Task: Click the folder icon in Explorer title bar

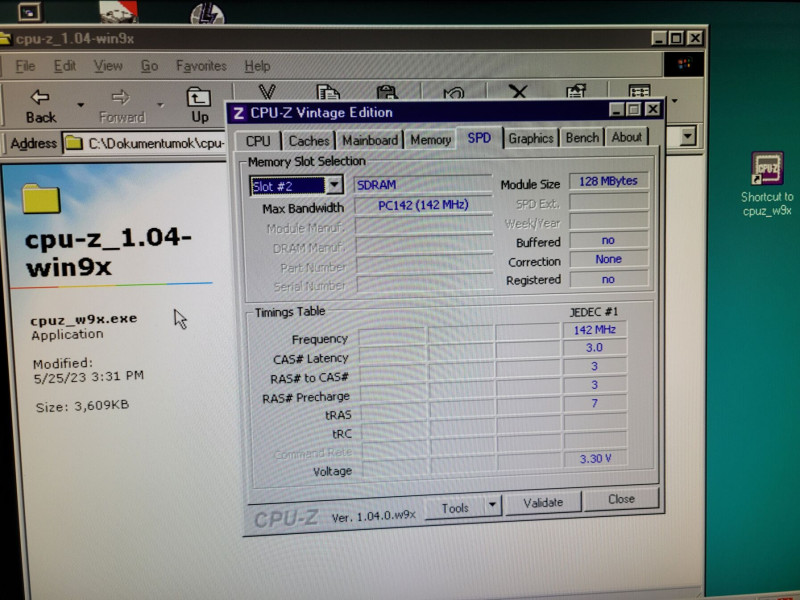Action: point(5,39)
